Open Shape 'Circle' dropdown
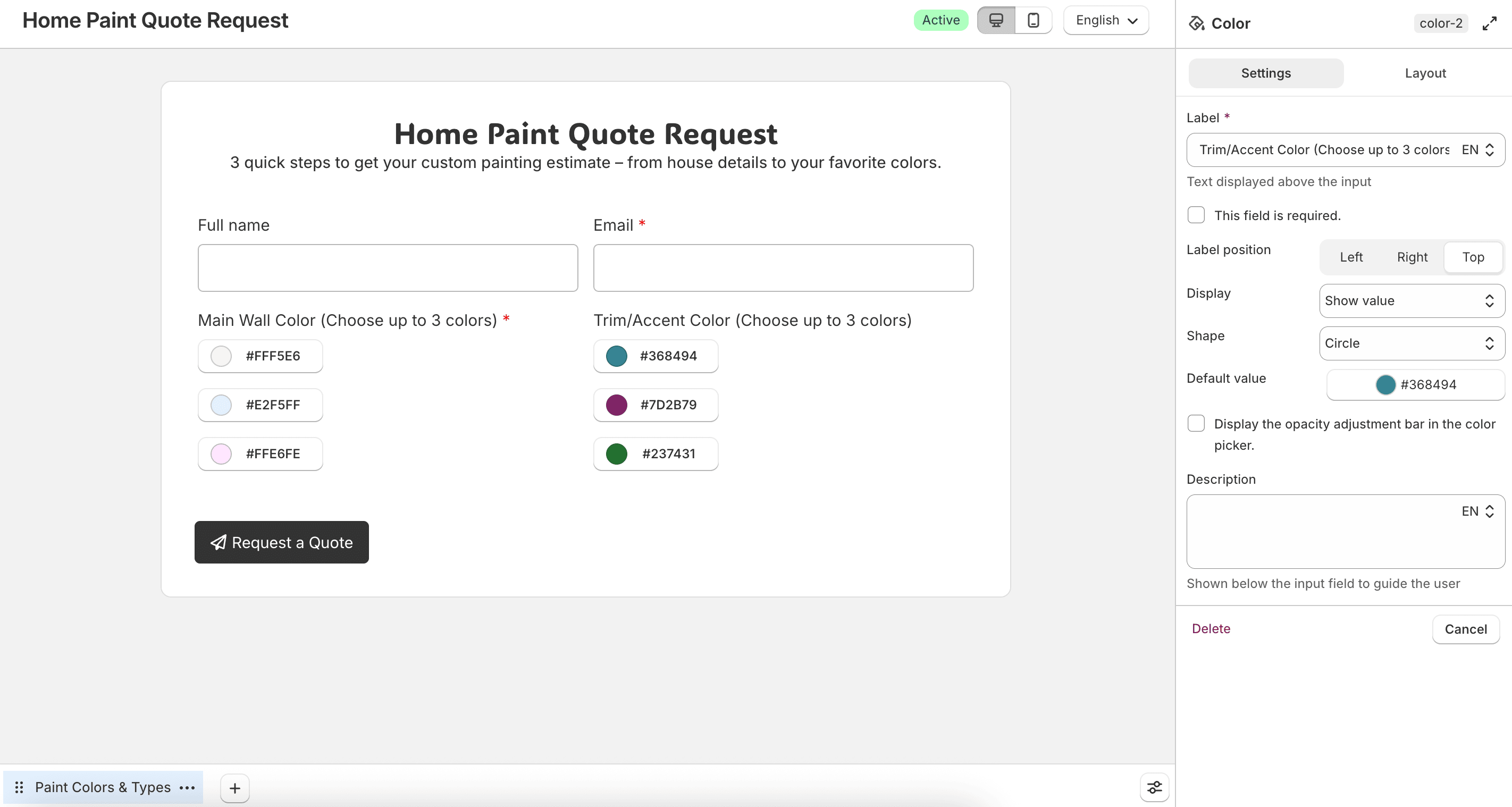Screen dimensions: 1512x807 point(1412,343)
